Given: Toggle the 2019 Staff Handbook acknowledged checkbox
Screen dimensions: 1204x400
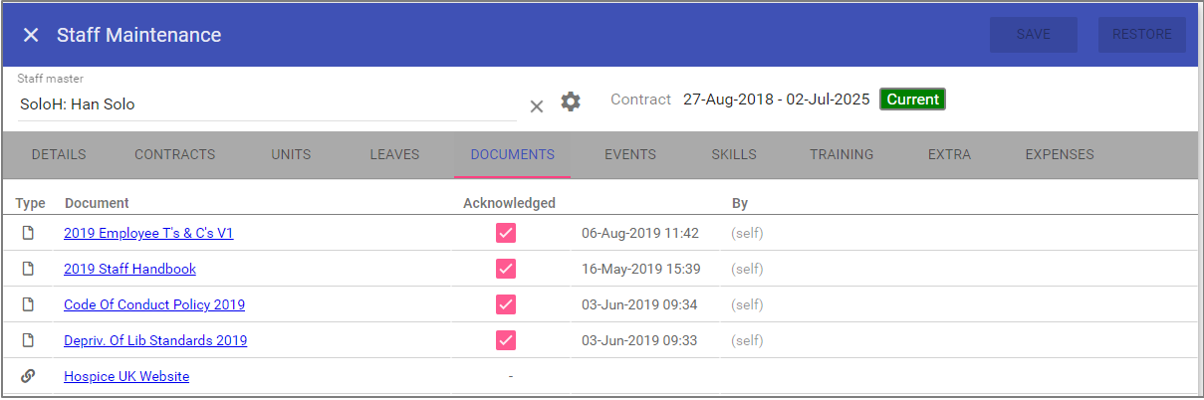Looking at the screenshot, I should [x=506, y=269].
